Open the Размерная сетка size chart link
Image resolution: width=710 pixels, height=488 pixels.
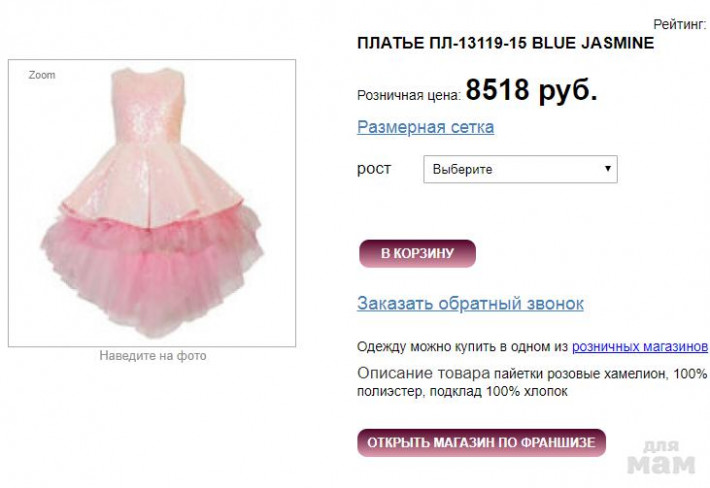tap(425, 127)
